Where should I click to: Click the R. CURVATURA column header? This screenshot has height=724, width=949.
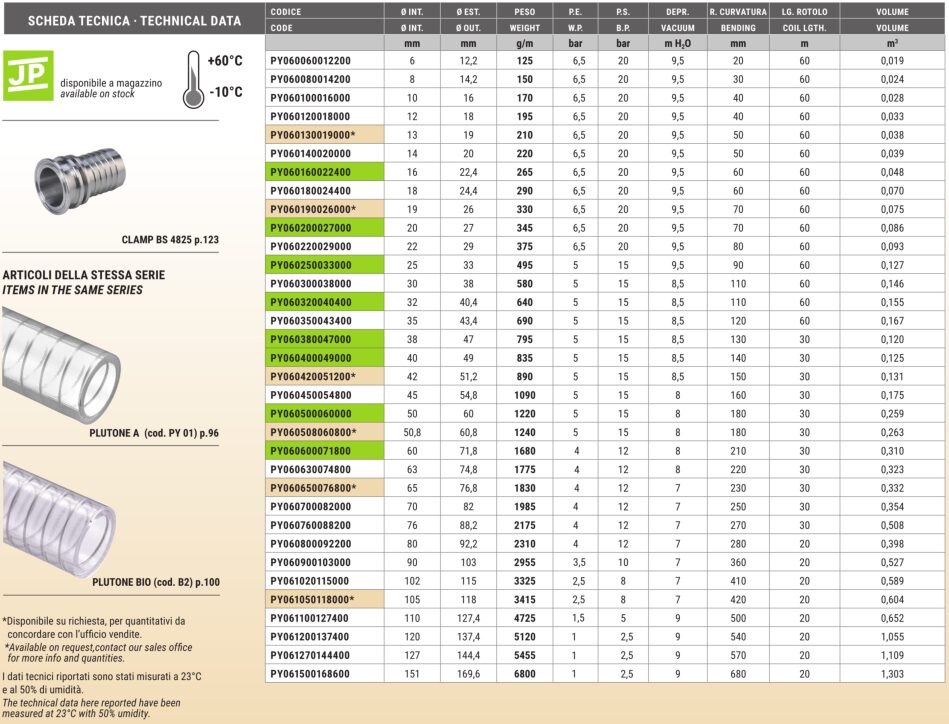(738, 11)
